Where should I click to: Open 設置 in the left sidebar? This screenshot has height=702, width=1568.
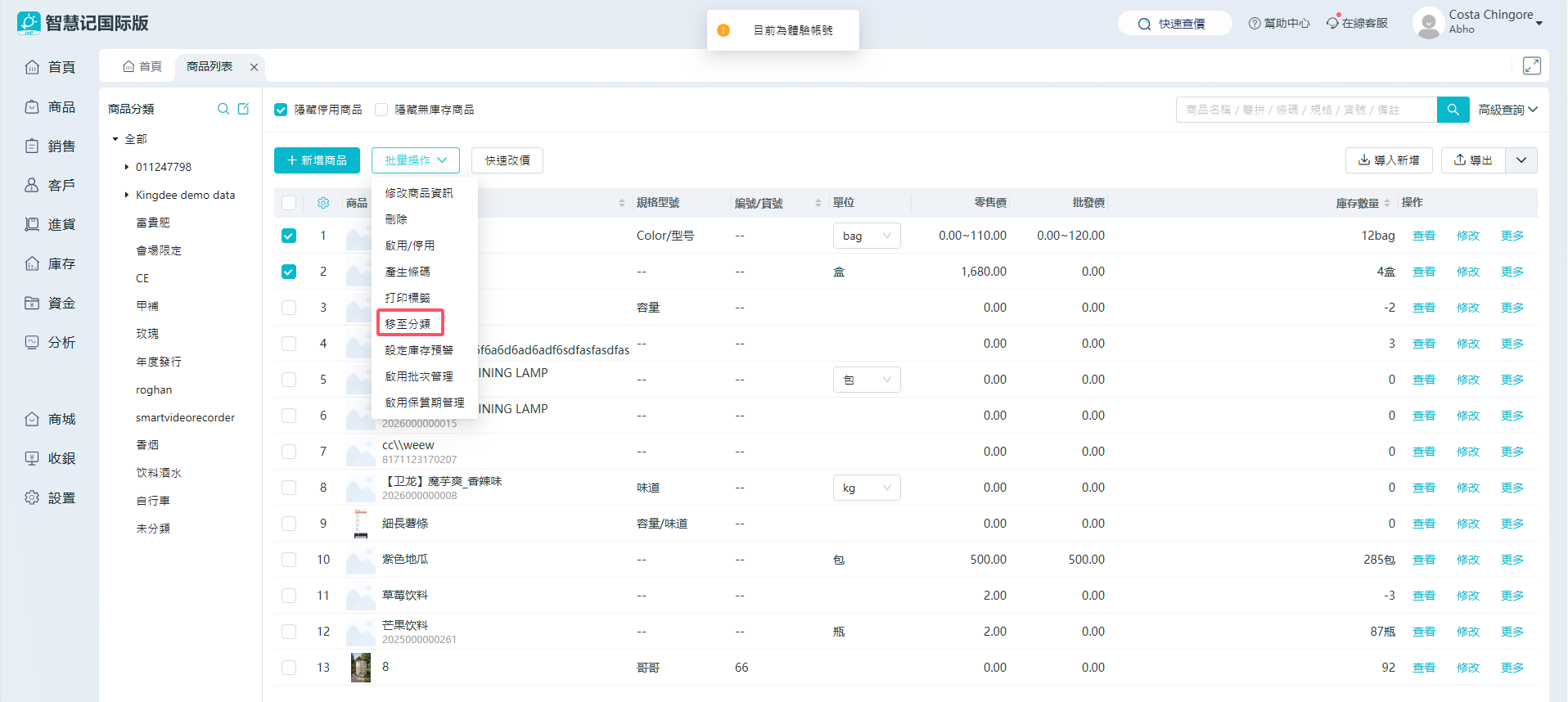point(51,497)
